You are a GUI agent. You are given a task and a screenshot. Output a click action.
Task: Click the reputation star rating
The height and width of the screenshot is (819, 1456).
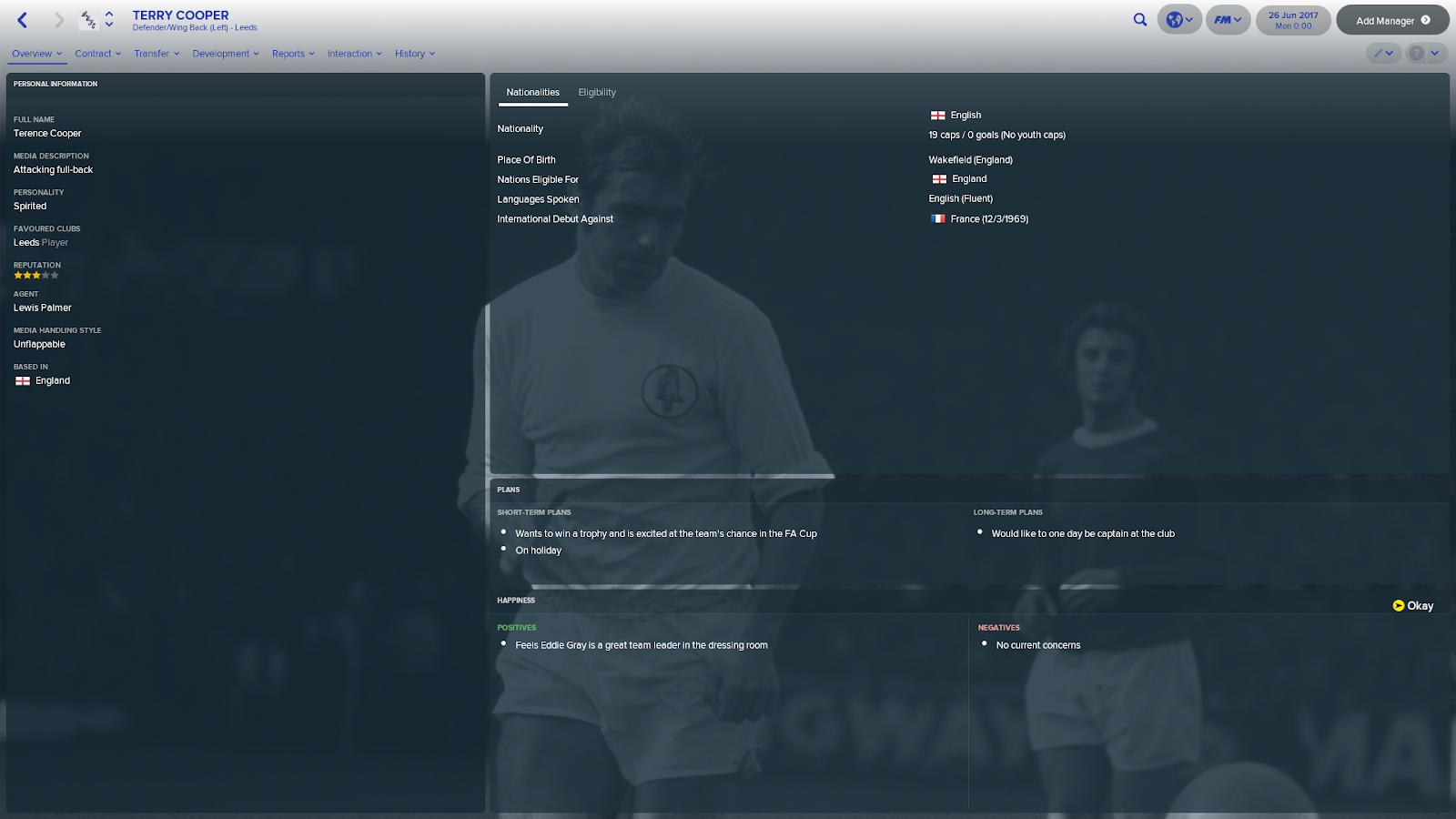coord(36,275)
